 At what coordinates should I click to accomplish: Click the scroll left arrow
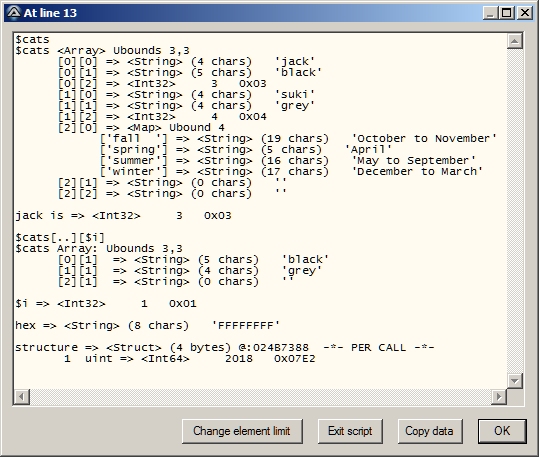[x=22, y=397]
